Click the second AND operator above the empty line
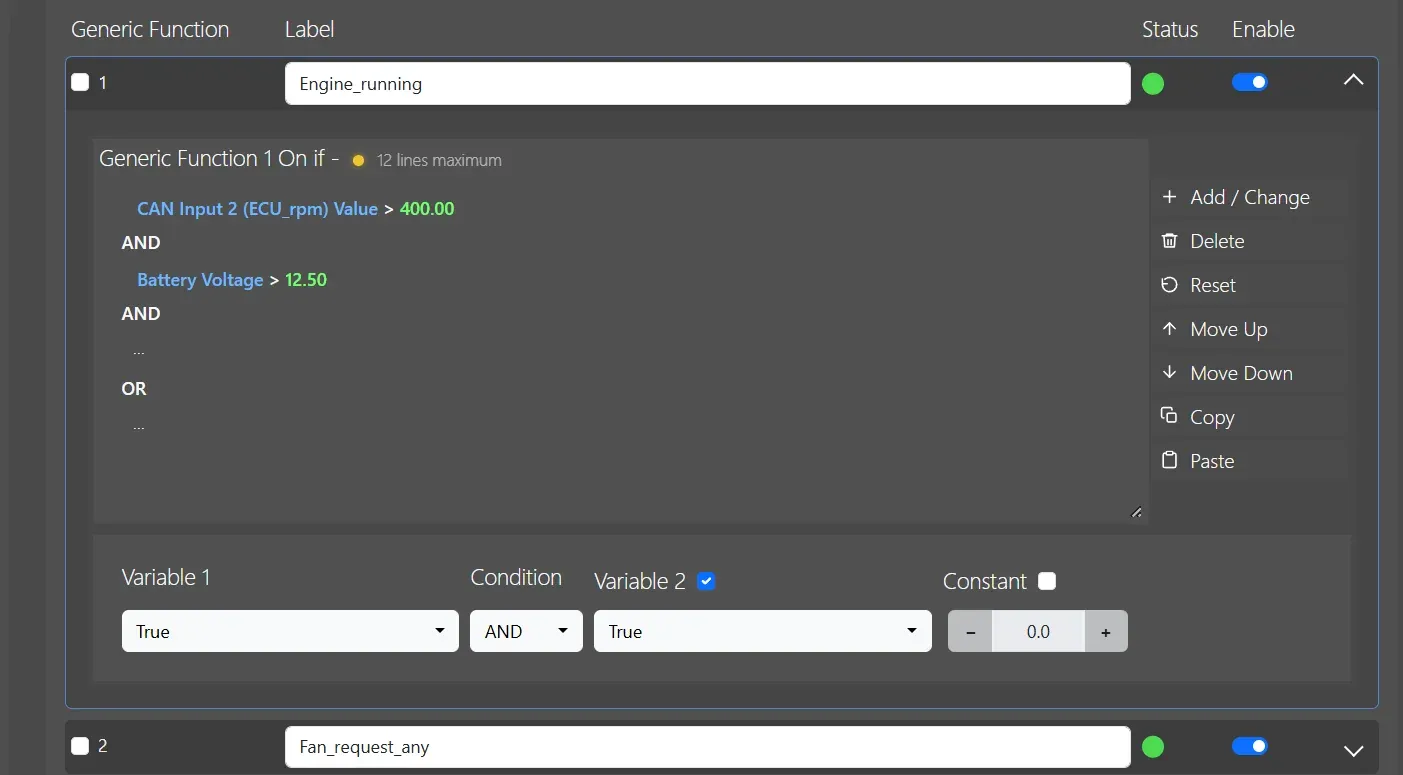This screenshot has width=1403, height=775. click(x=141, y=314)
